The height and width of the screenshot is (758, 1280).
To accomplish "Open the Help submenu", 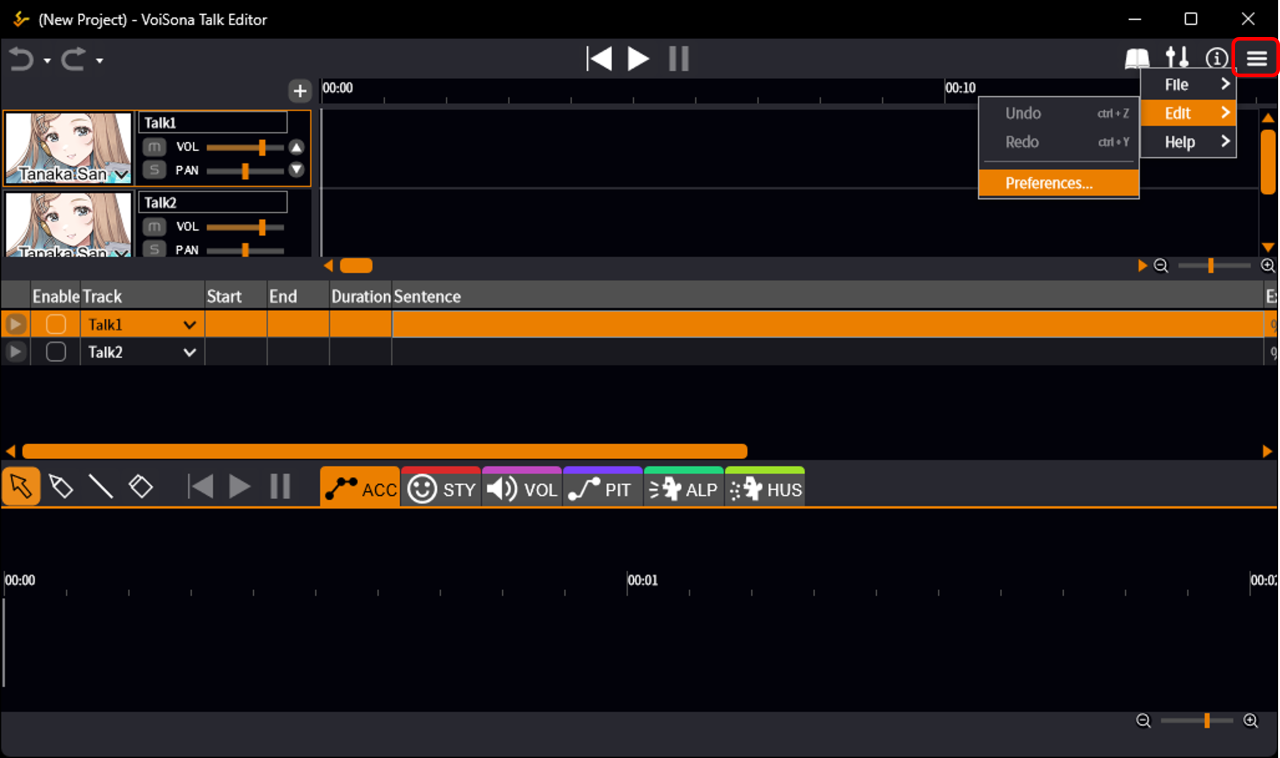I will pos(1189,142).
